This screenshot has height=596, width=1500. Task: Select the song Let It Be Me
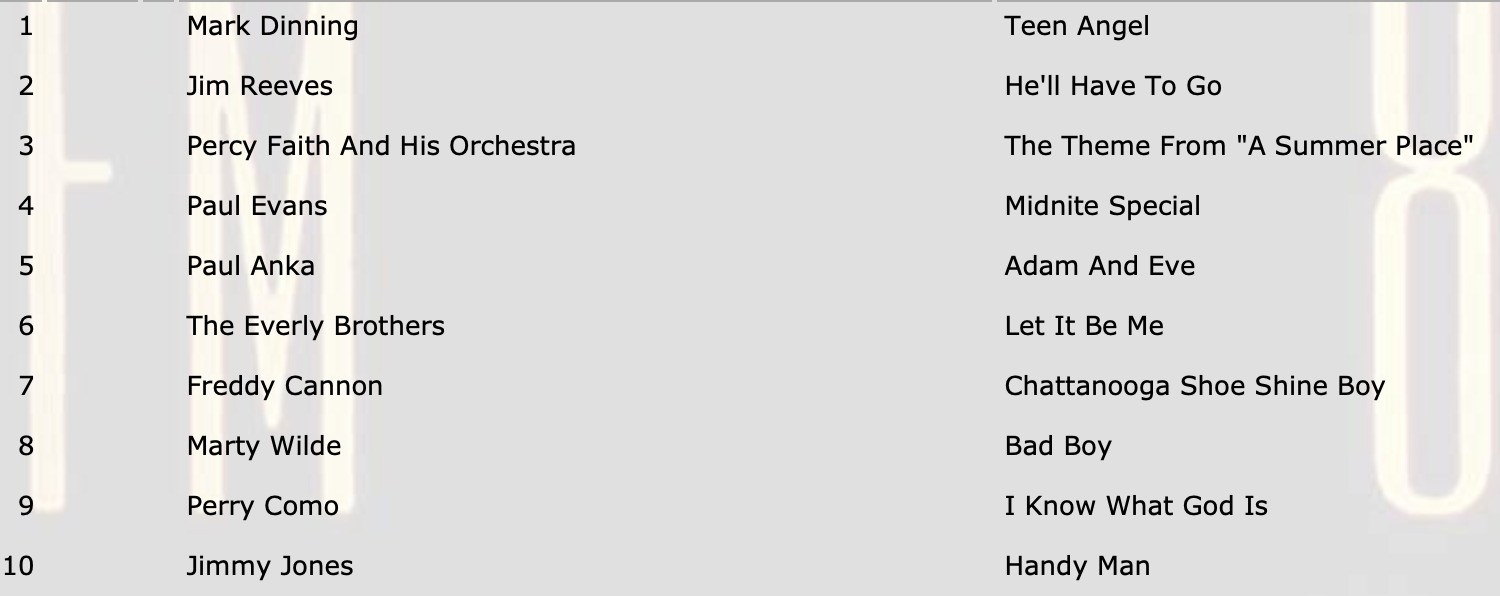(x=1084, y=326)
